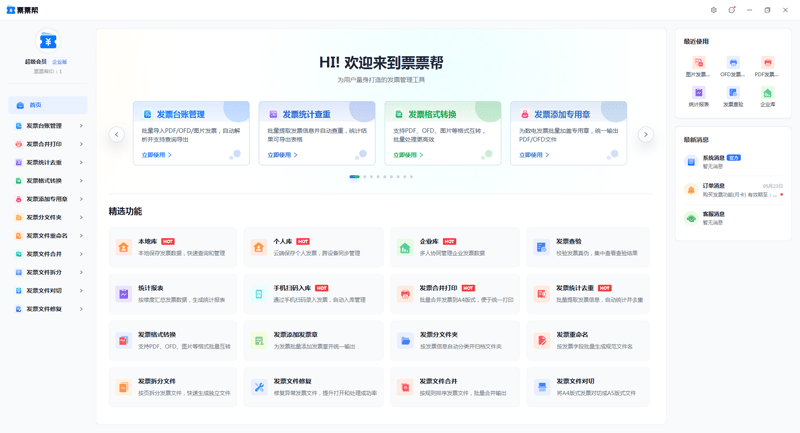Click the 发票统计查重 banner card title
The width and height of the screenshot is (800, 433).
click(307, 114)
